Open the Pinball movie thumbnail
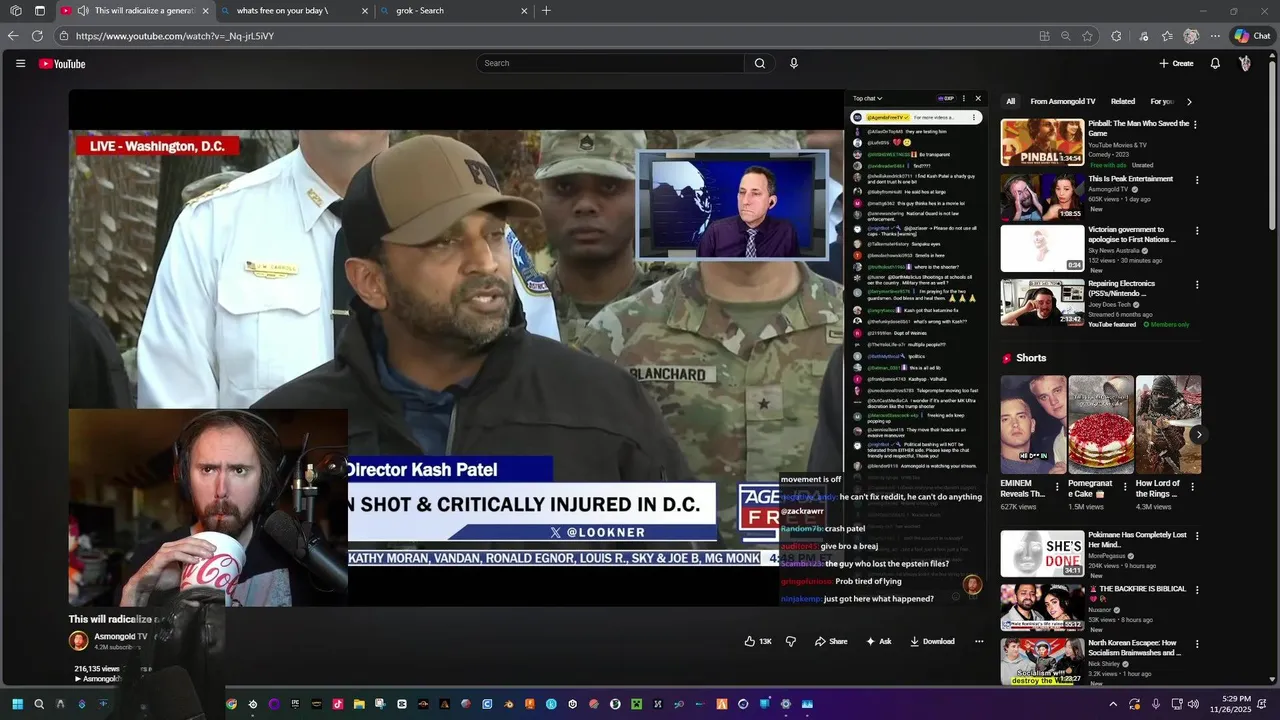This screenshot has width=1280, height=720. click(x=1042, y=142)
